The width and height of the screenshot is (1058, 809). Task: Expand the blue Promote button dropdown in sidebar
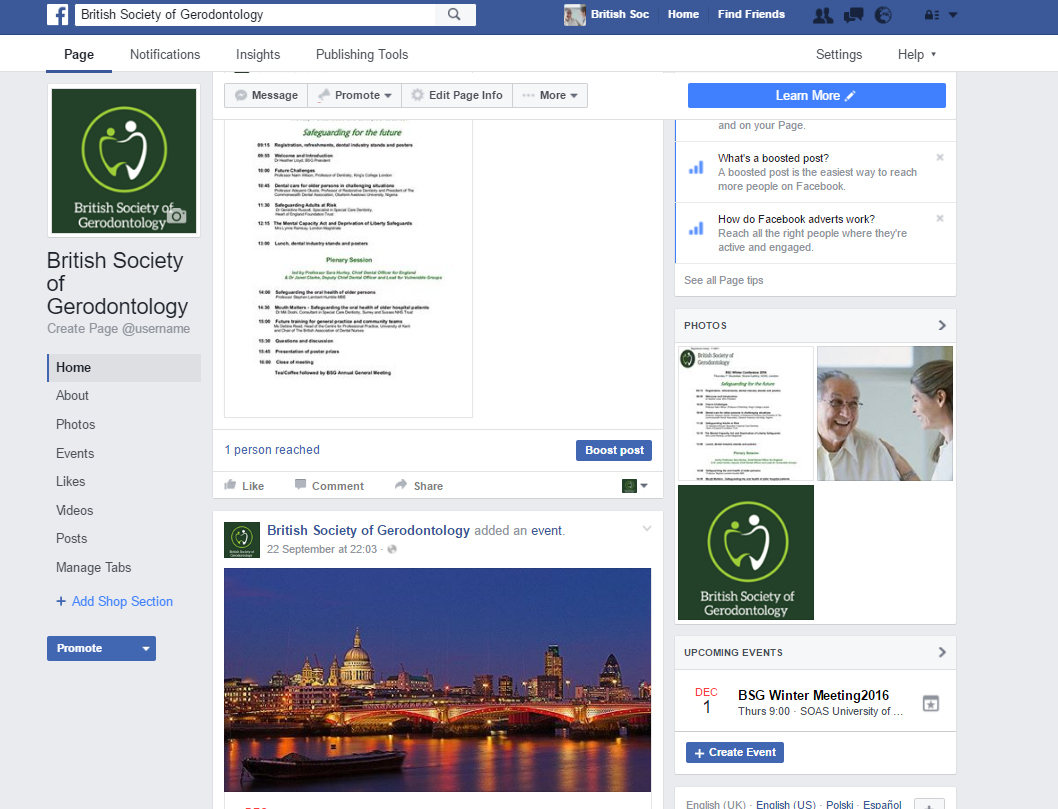pos(146,648)
